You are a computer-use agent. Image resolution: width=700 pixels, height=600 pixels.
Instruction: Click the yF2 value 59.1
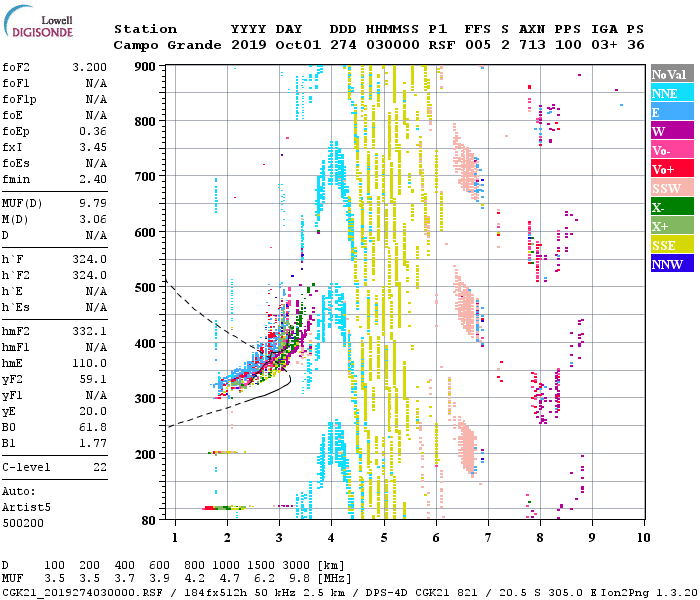tap(93, 379)
